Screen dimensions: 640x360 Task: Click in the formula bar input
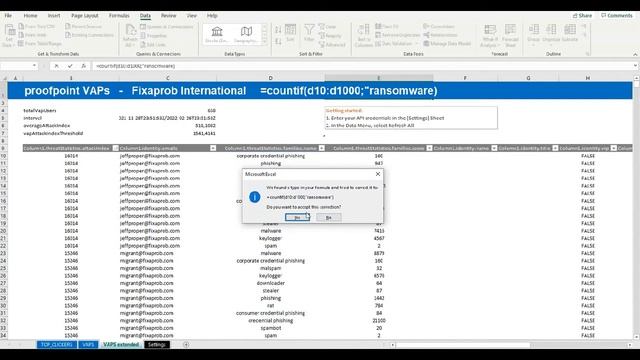361,66
